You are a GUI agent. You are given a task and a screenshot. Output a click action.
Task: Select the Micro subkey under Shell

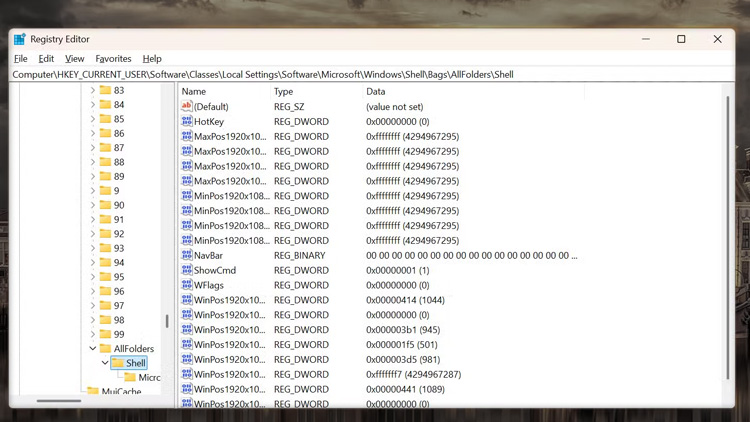(149, 377)
